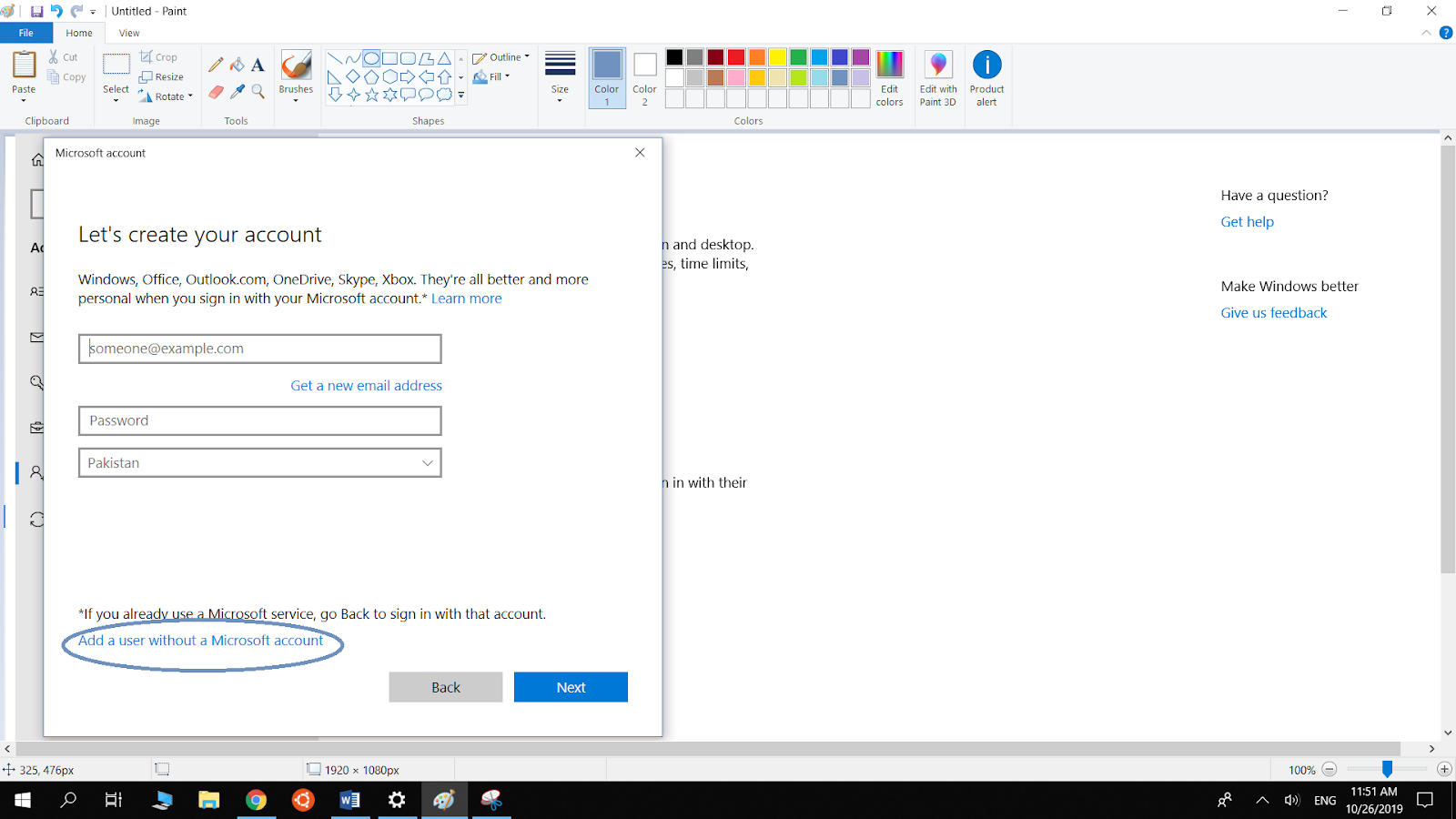
Task: Save the drawing from quick access toolbar
Action: click(x=36, y=11)
